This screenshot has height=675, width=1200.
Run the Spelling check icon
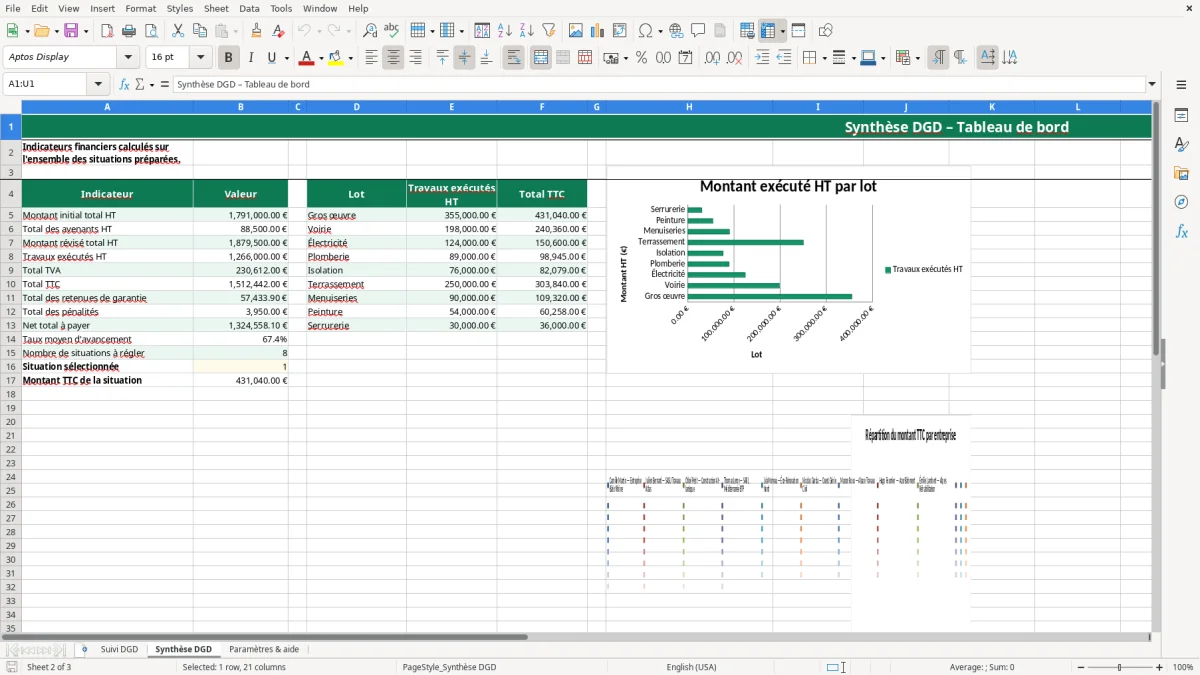pos(392,31)
